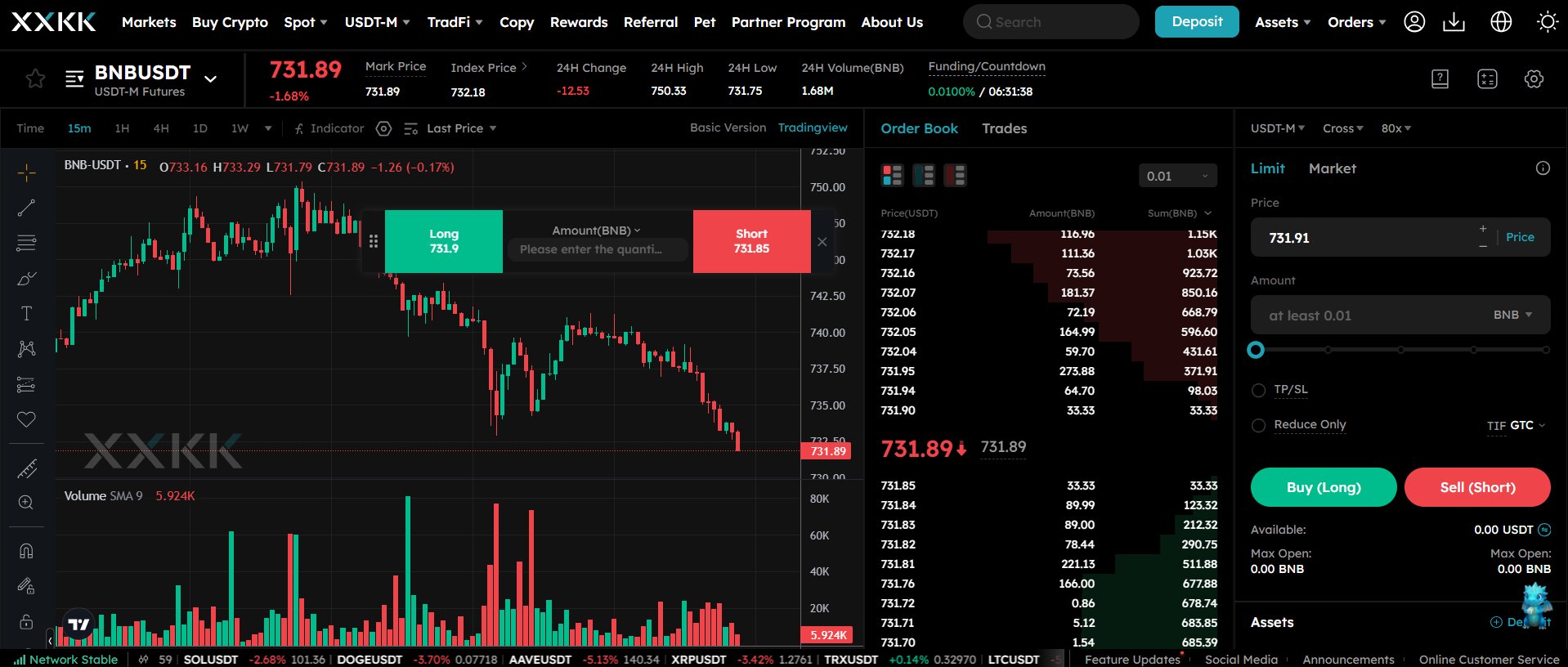
Task: Select the Market order tab
Action: pos(1332,168)
